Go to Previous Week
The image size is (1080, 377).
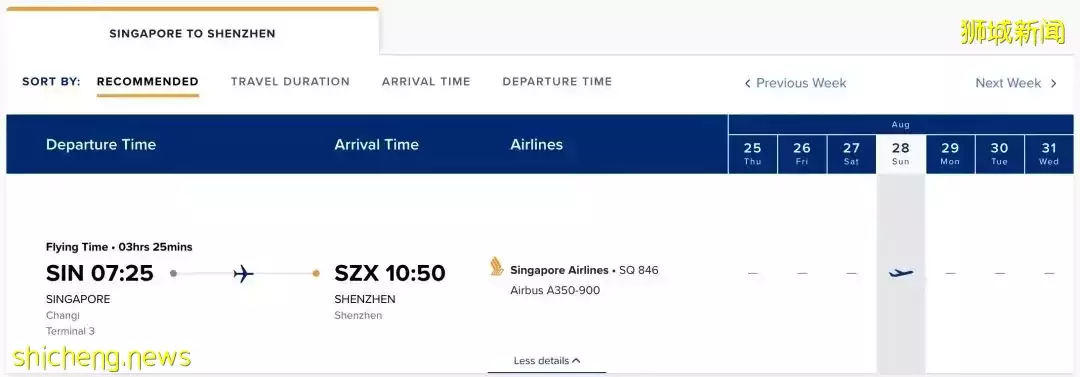[x=795, y=83]
